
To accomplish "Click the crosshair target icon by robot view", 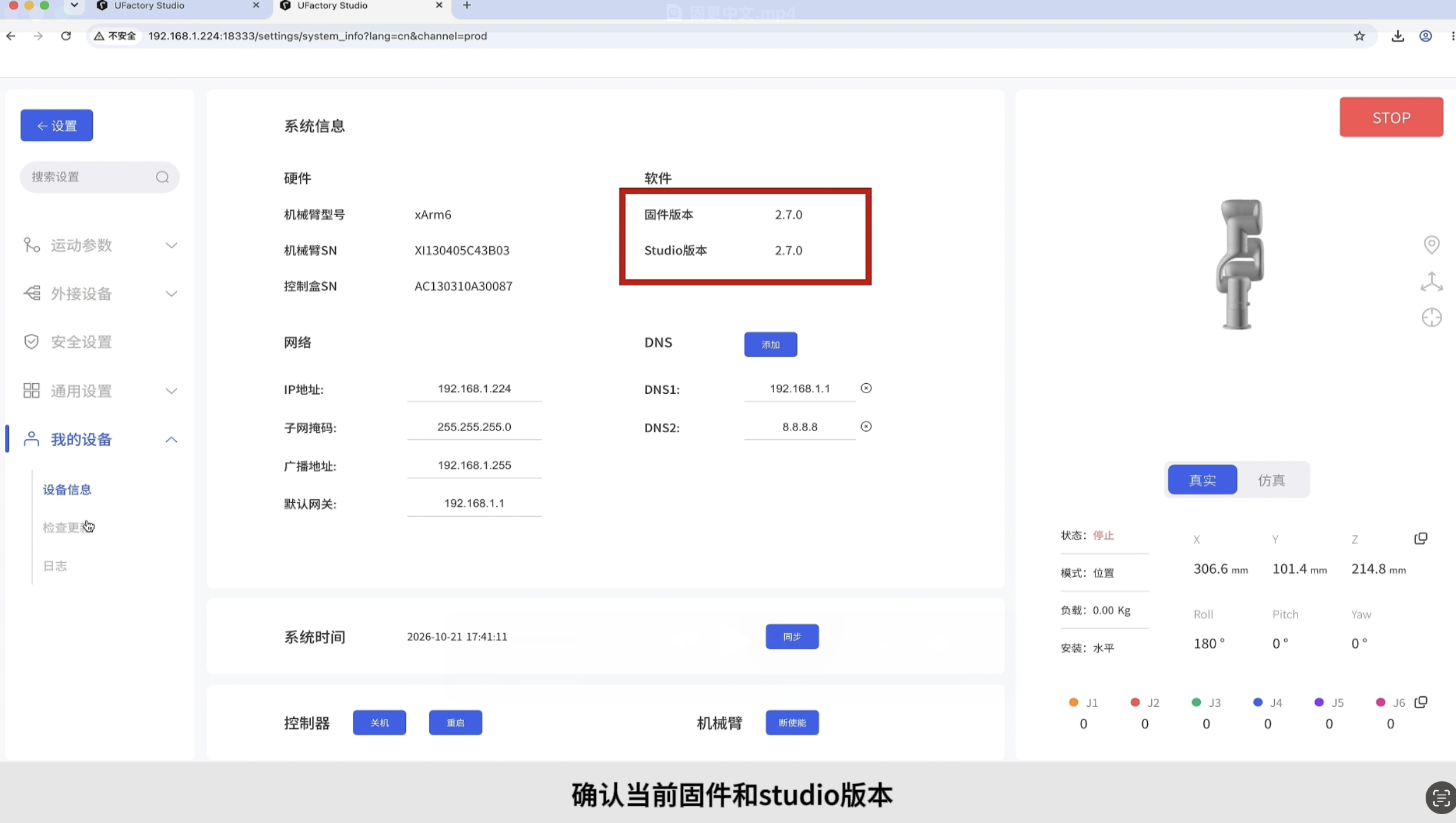I will point(1431,317).
